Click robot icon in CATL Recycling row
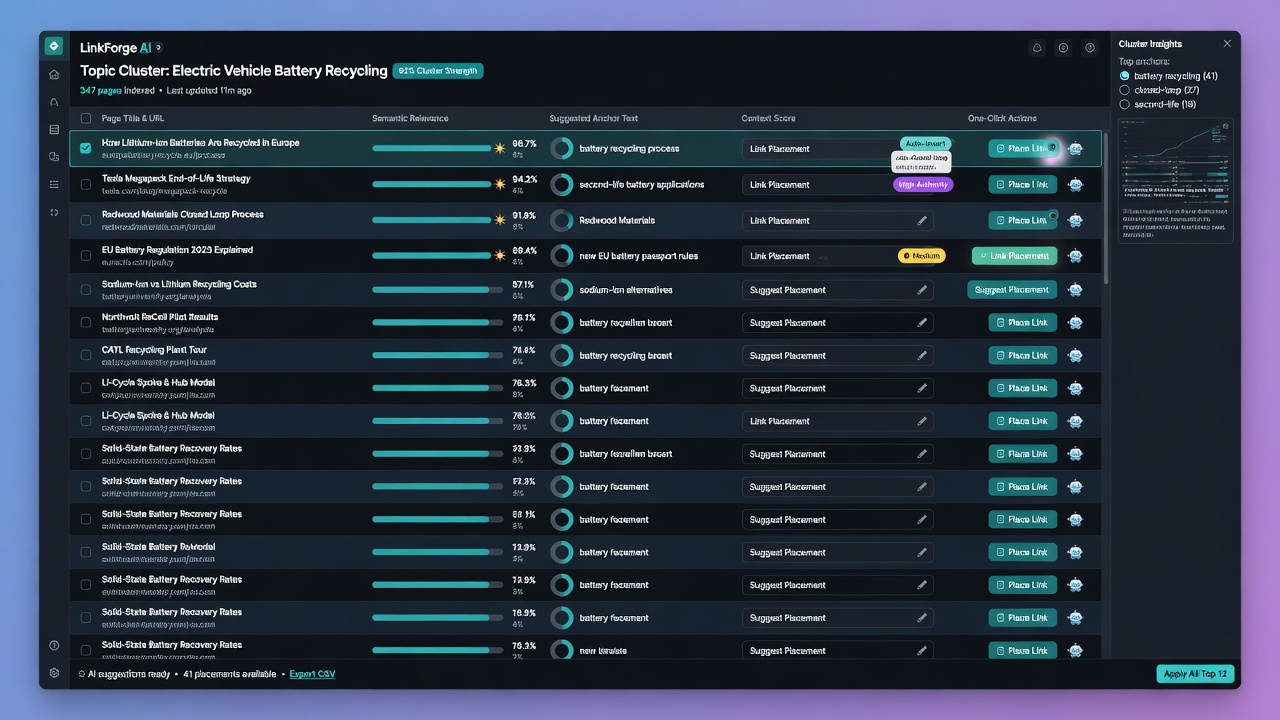This screenshot has height=720, width=1280. (x=1075, y=356)
